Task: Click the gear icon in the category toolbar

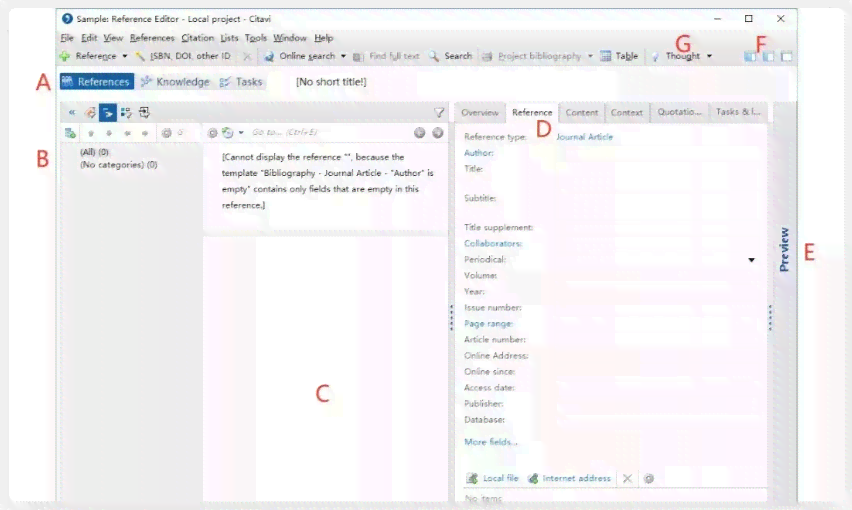Action: tap(166, 133)
